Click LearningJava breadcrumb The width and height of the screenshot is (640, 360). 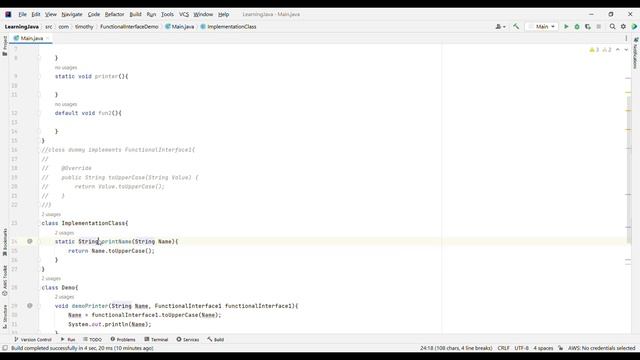pyautogui.click(x=22, y=27)
